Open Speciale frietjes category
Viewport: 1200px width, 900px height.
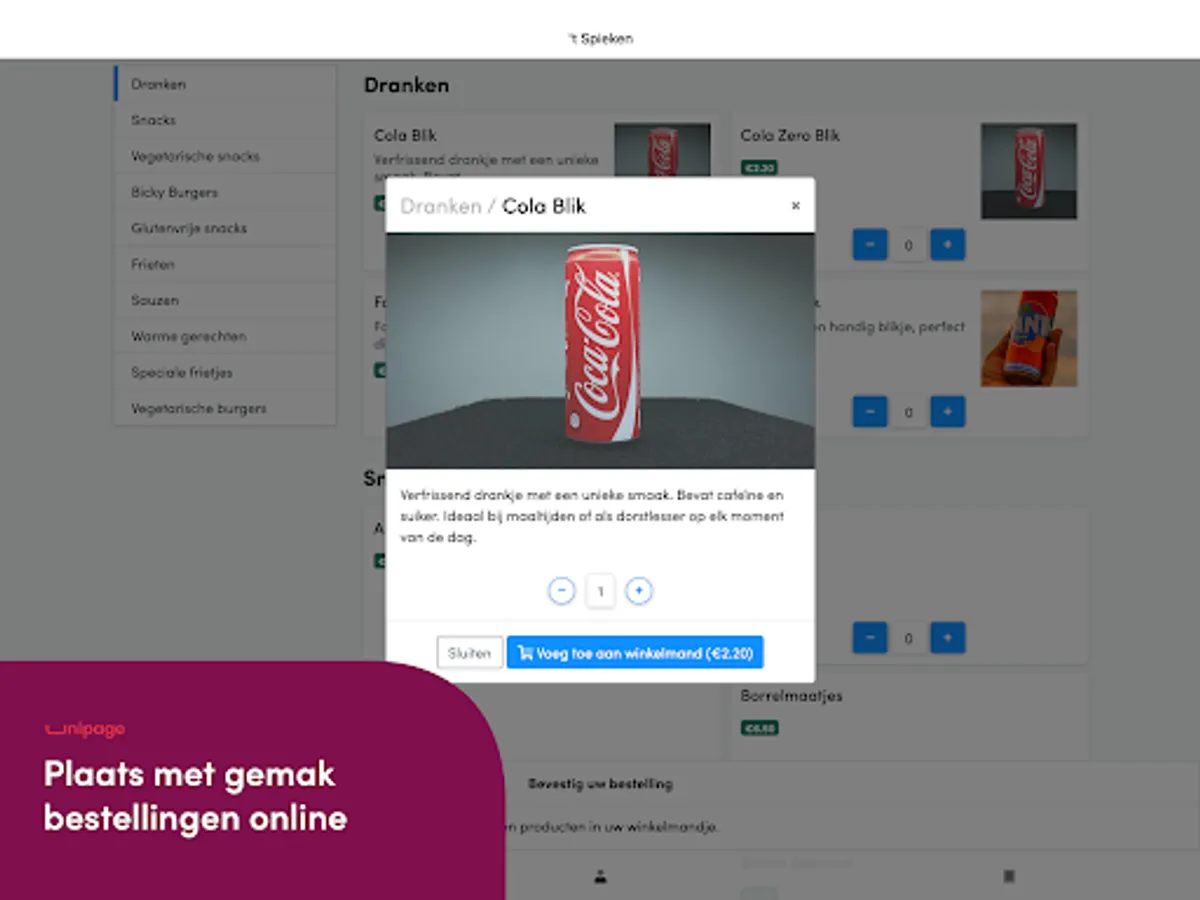[225, 372]
